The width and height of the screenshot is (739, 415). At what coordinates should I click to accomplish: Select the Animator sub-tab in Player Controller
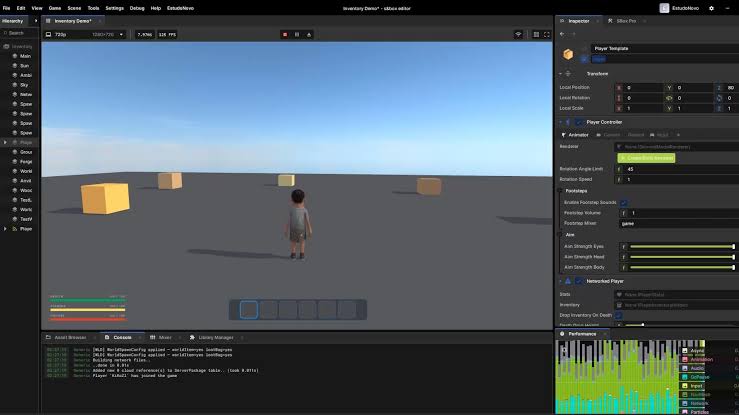[575, 135]
